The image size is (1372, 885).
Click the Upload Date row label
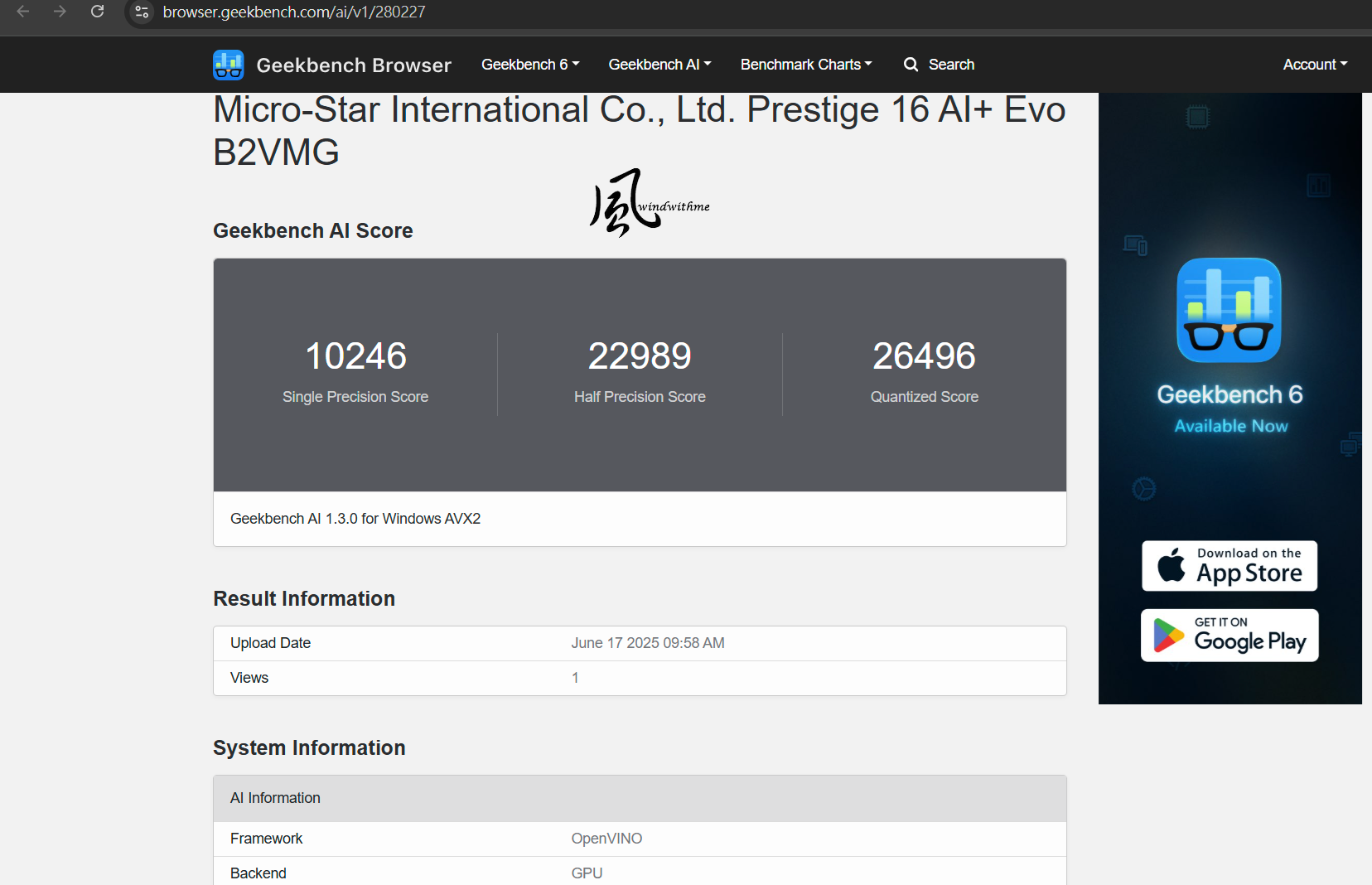tap(270, 643)
